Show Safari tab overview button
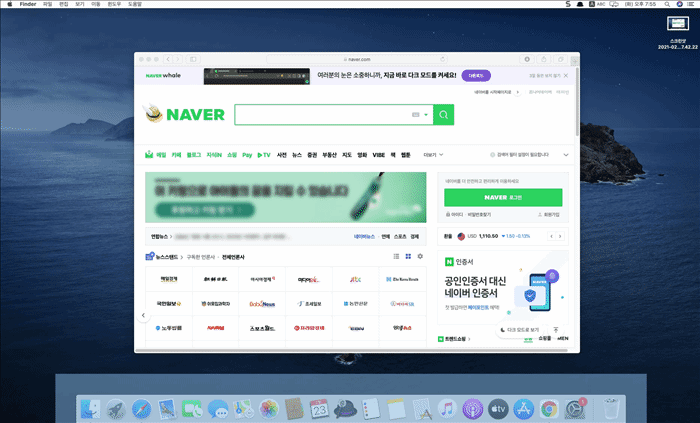 click(x=560, y=59)
